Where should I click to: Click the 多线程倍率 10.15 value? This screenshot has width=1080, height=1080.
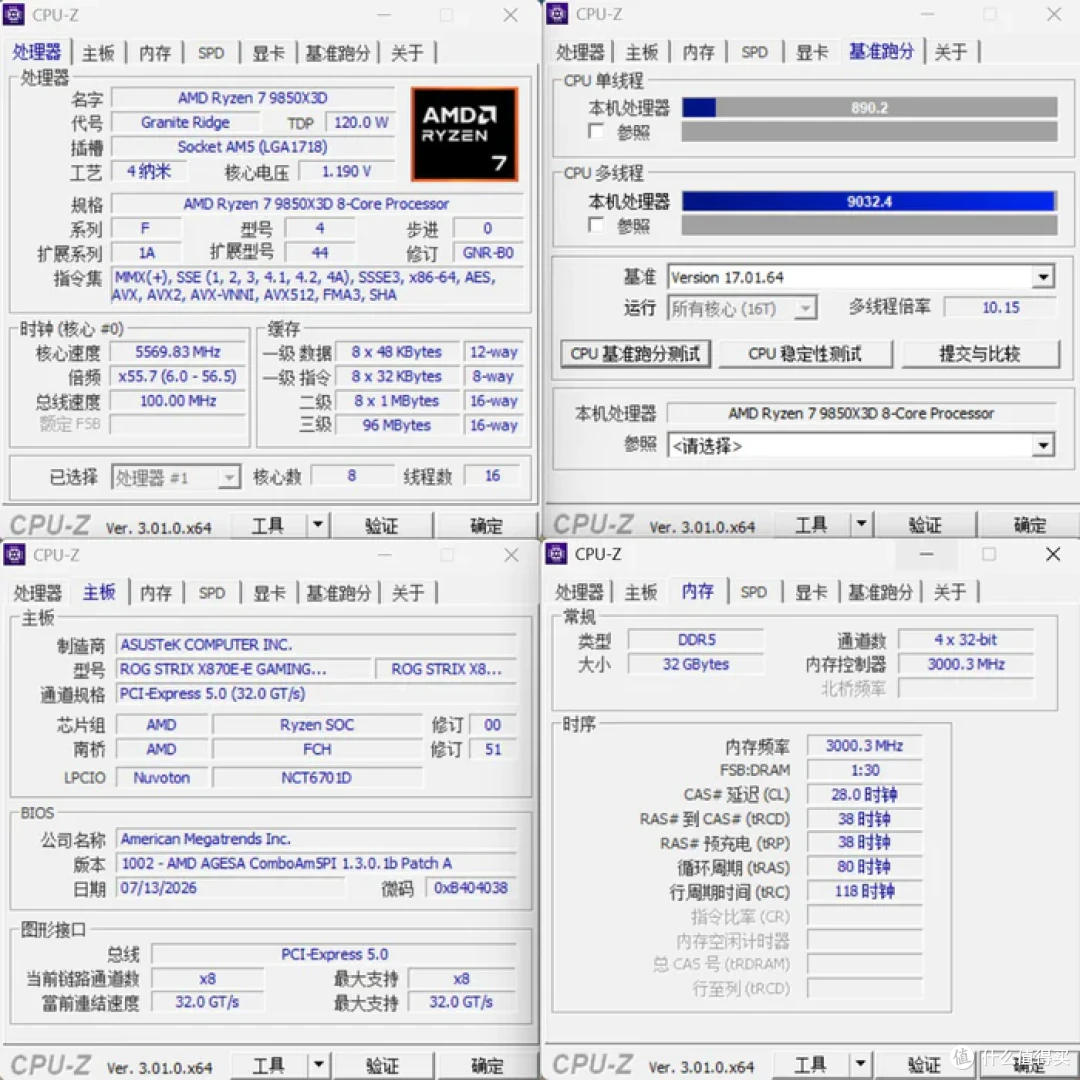click(x=1001, y=307)
